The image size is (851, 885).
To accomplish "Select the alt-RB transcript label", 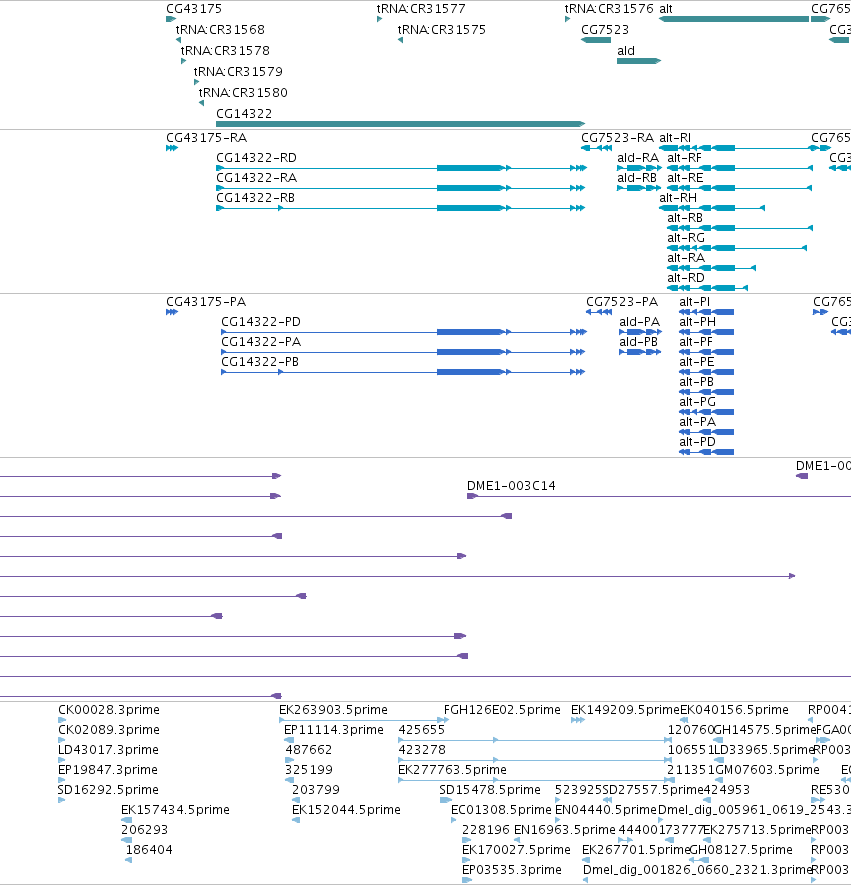I will click(685, 218).
